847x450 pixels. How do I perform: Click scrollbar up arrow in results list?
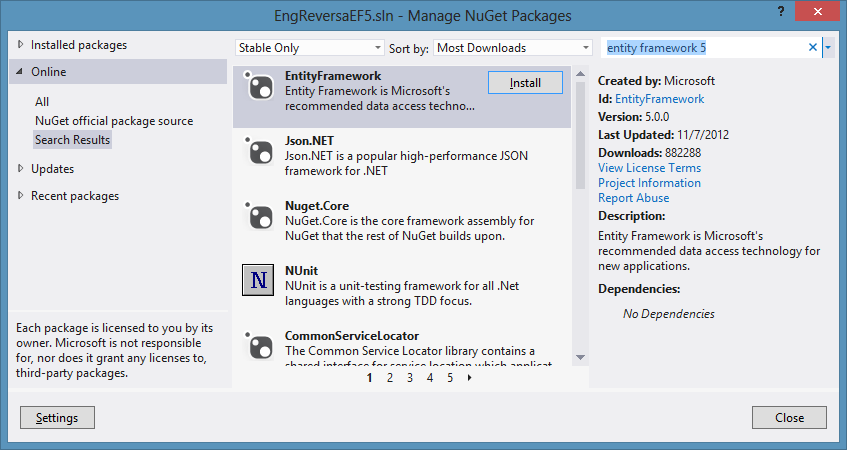coord(580,73)
